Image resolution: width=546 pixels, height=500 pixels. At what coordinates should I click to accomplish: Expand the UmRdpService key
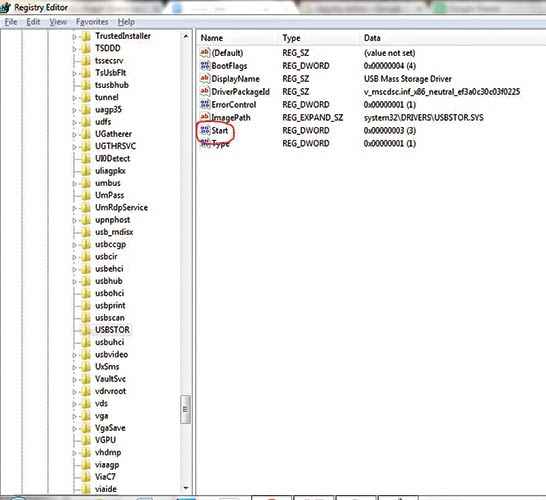(74, 208)
